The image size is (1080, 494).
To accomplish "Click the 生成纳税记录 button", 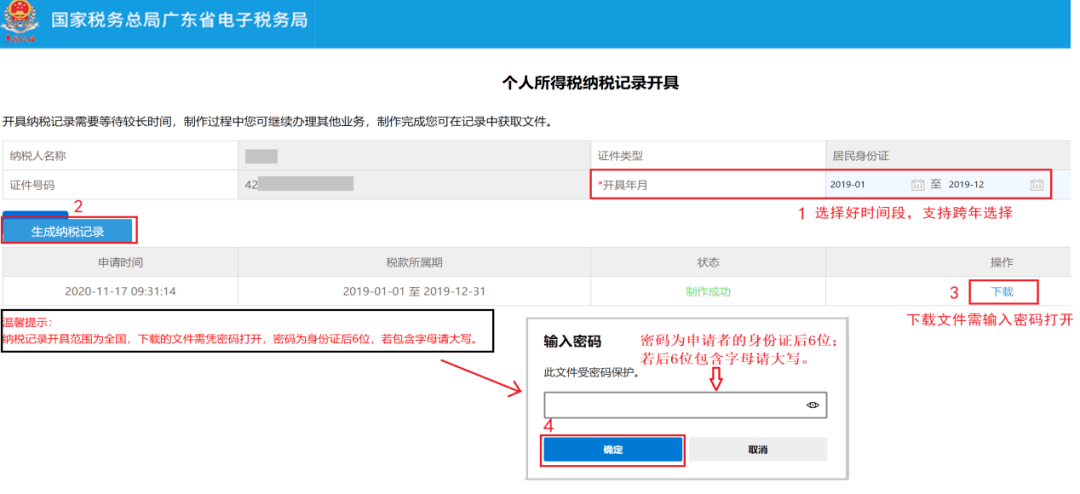I will (x=68, y=232).
